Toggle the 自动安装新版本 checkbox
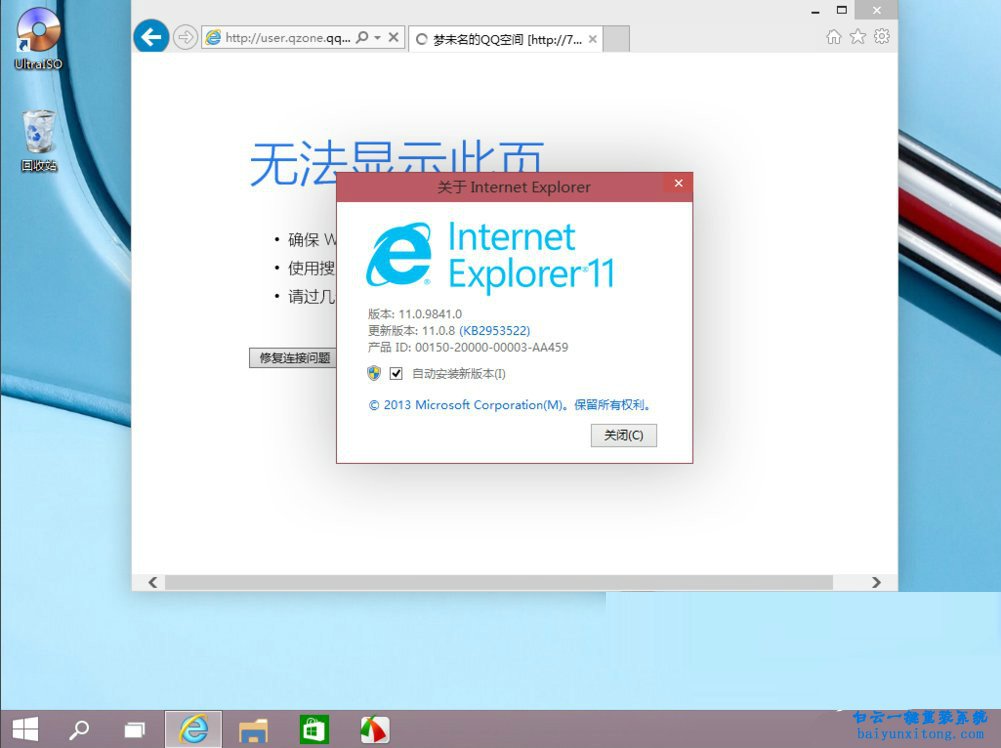 [x=396, y=373]
